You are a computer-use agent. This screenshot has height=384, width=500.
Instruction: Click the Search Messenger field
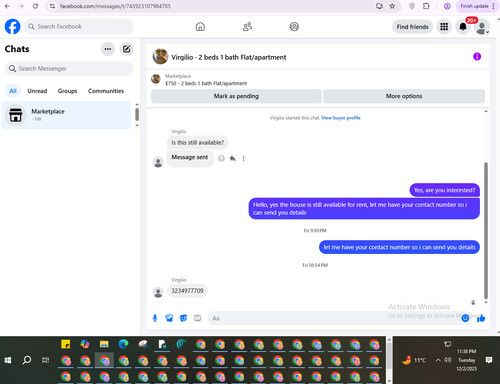69,68
